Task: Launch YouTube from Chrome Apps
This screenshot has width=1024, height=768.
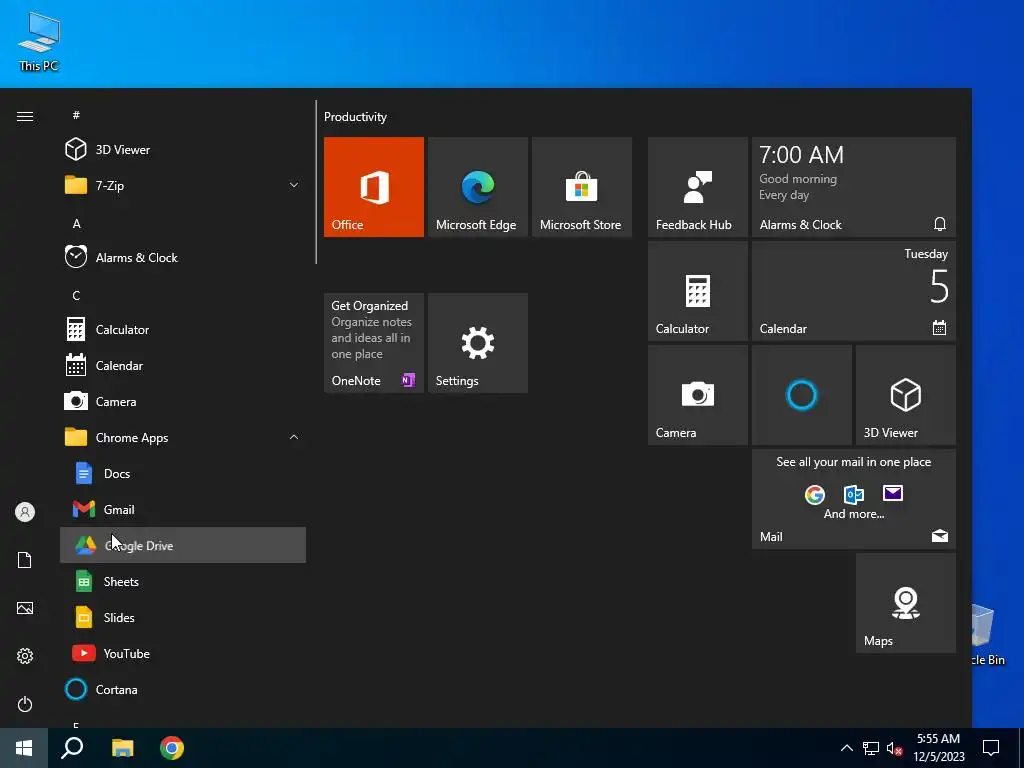Action: tap(183, 654)
